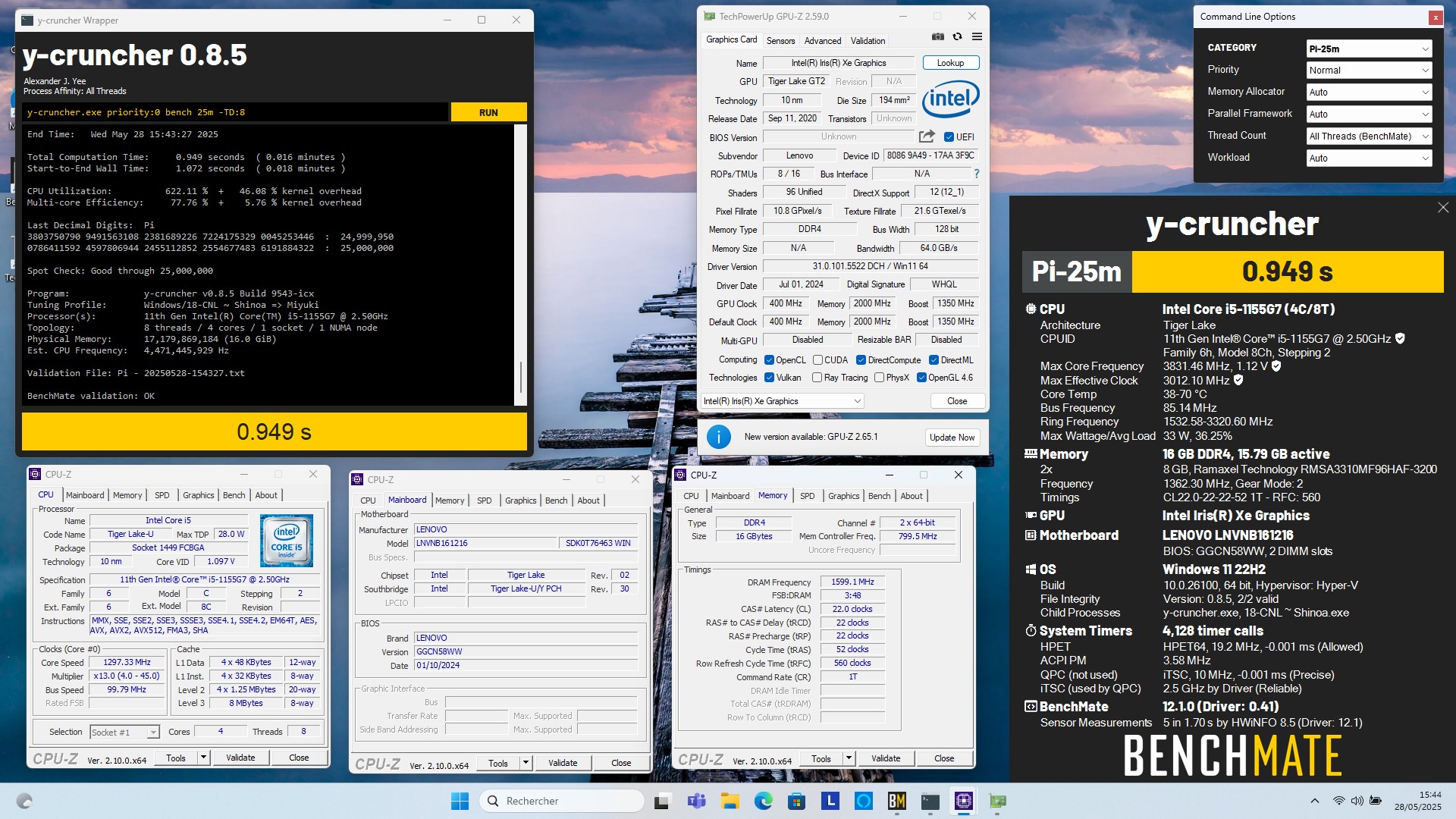Click the yellow RUN button in y-cruncher

[x=488, y=112]
